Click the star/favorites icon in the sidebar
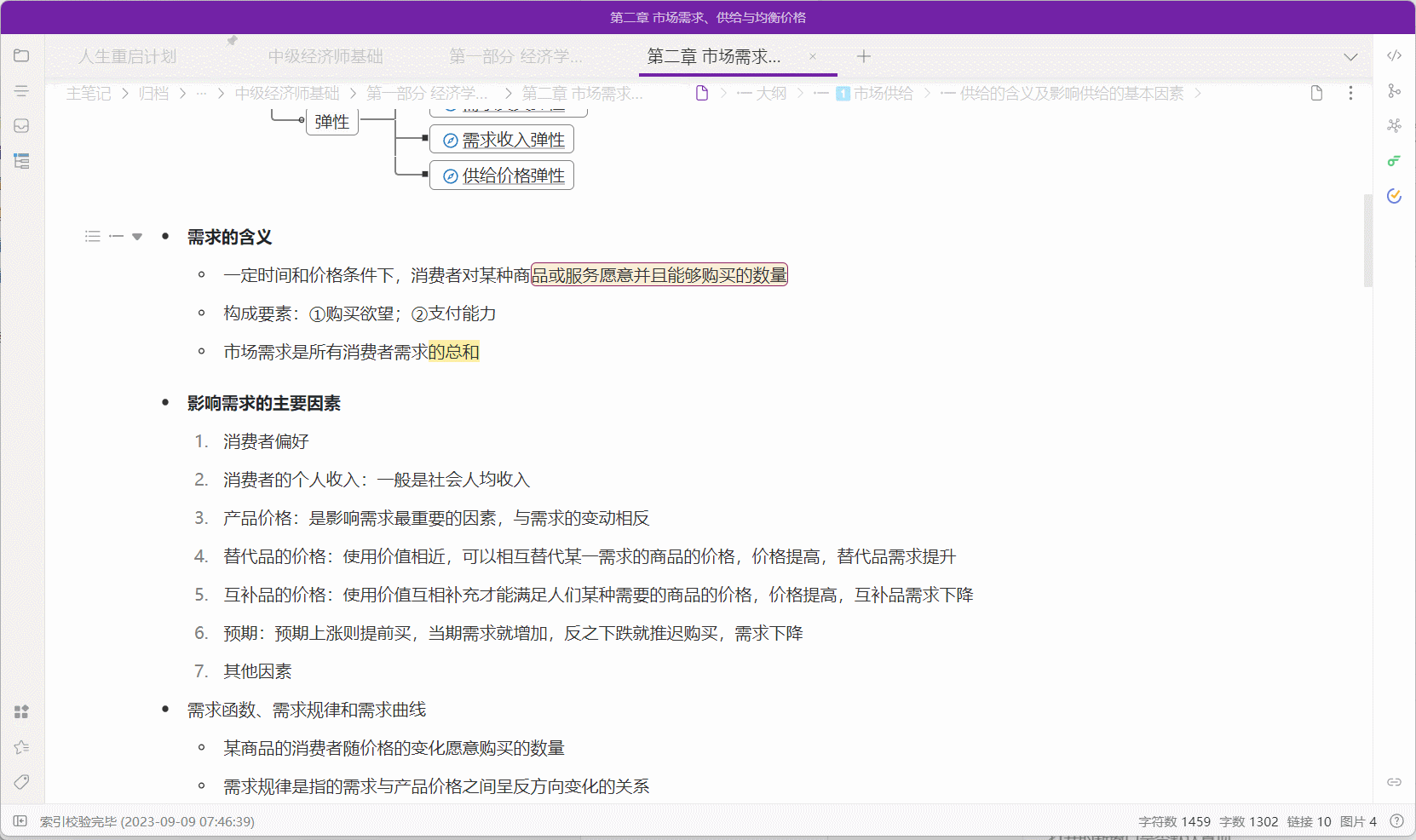 [x=21, y=747]
